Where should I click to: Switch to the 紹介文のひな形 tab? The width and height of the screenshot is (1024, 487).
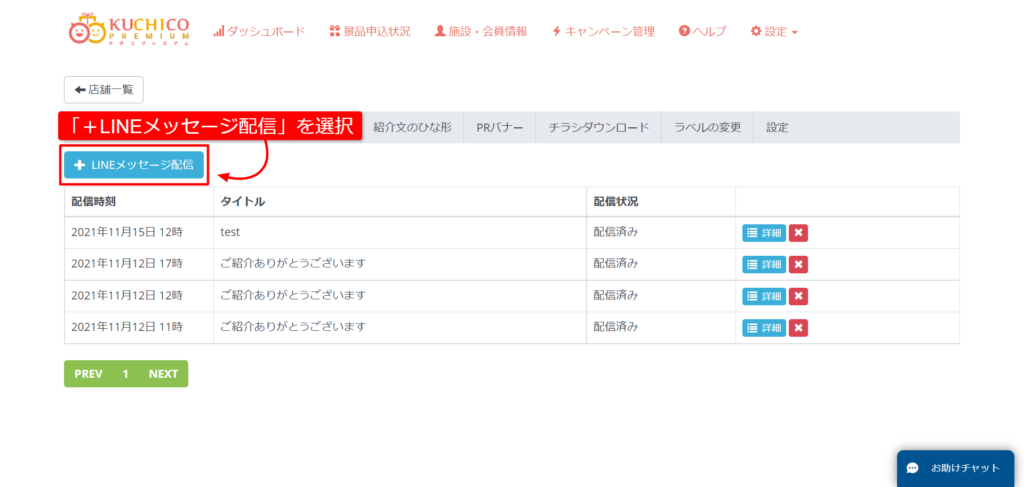(412, 127)
